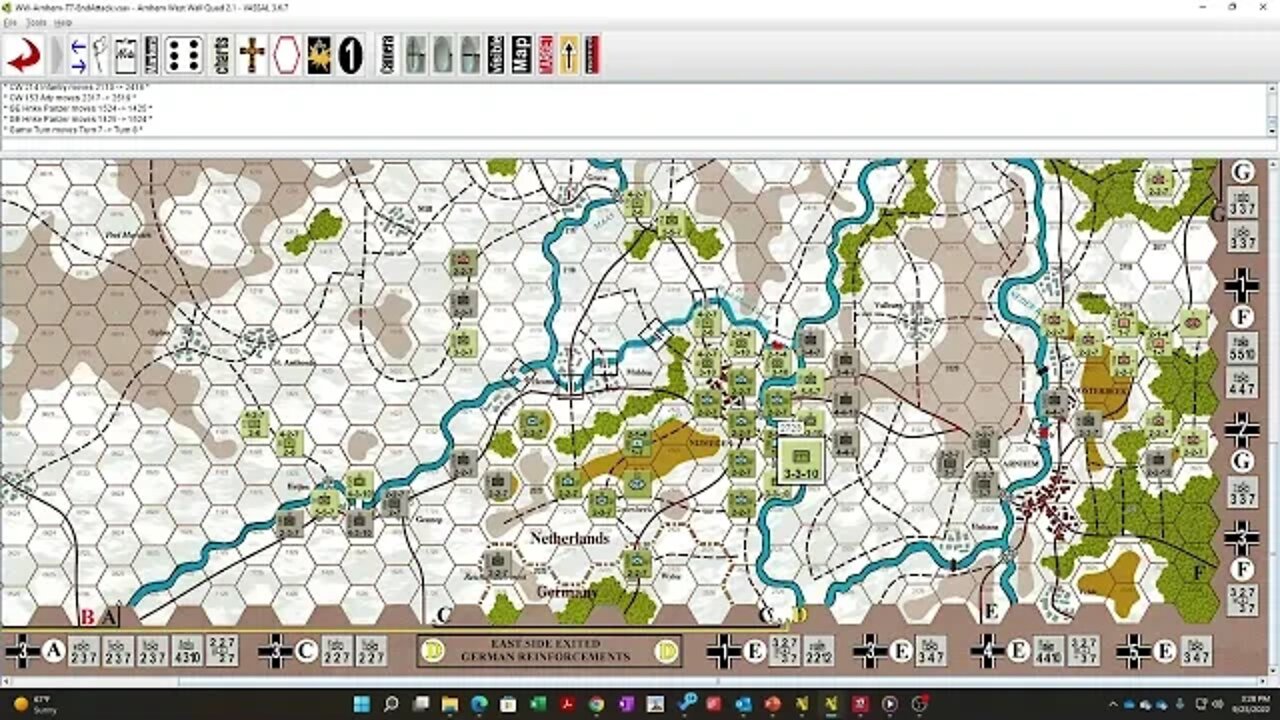Open Google Chrome from the taskbar
This screenshot has height=720, width=1280.
point(596,704)
